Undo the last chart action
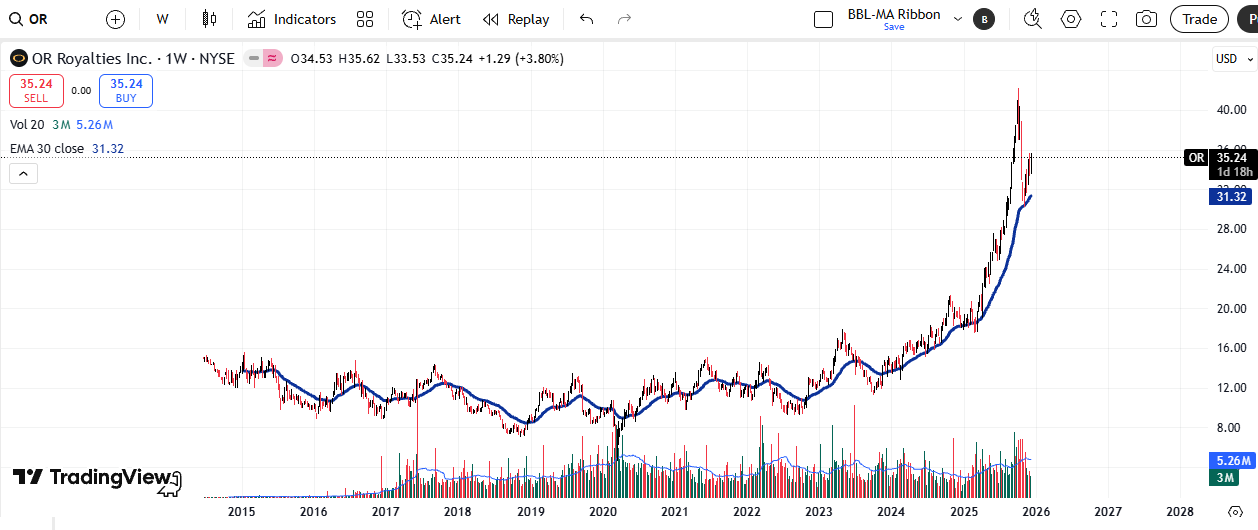The height and width of the screenshot is (530, 1258). point(586,19)
